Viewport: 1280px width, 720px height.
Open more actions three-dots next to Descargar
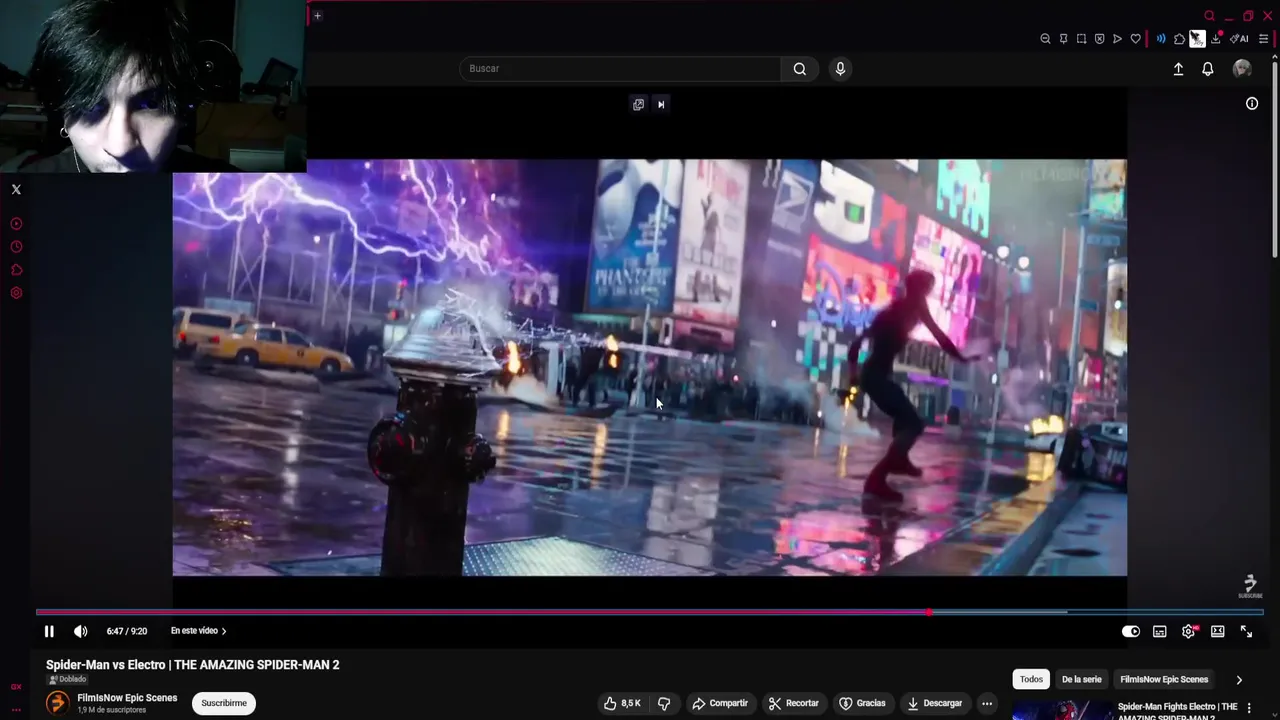987,703
